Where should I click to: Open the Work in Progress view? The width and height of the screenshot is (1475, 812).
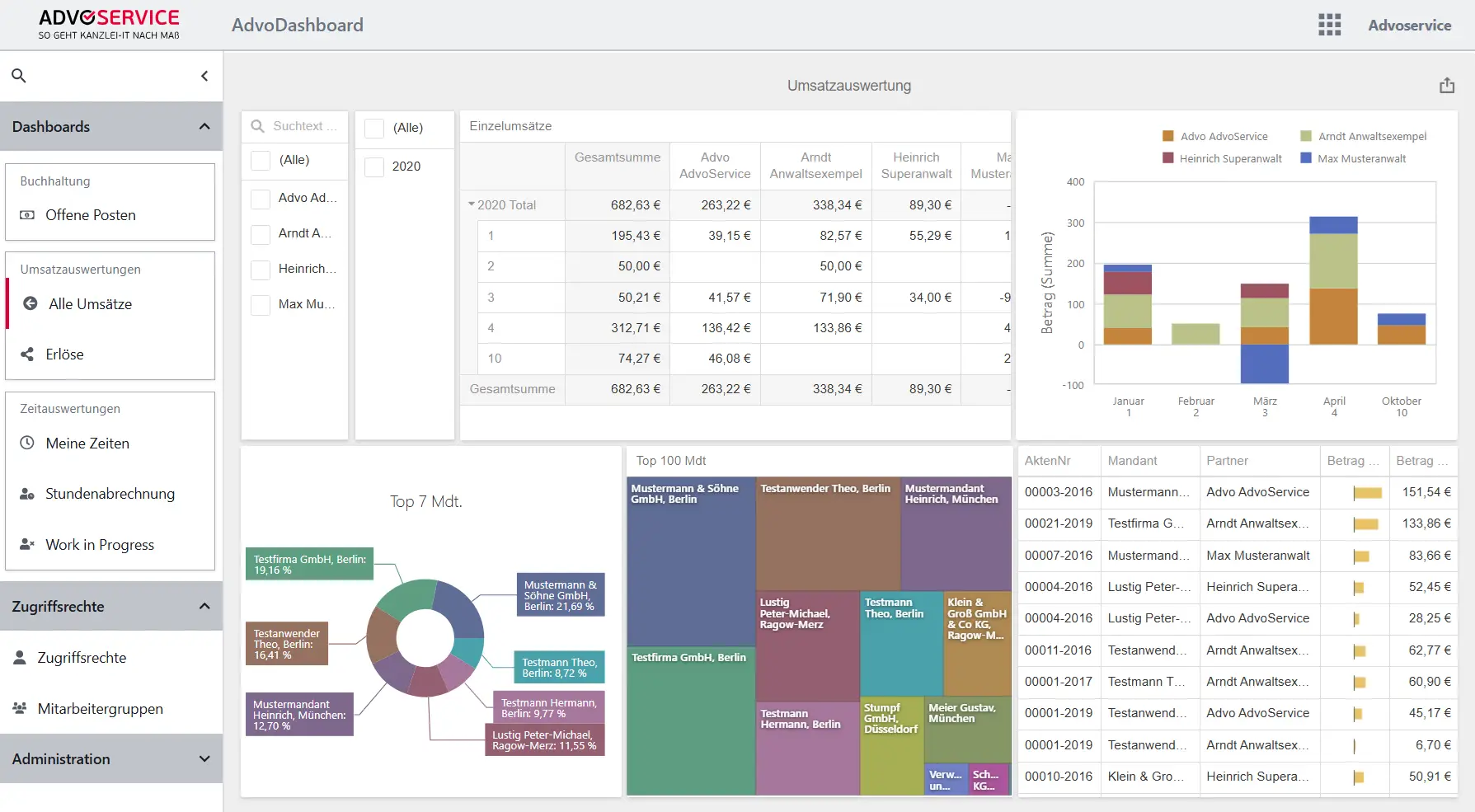click(x=99, y=544)
